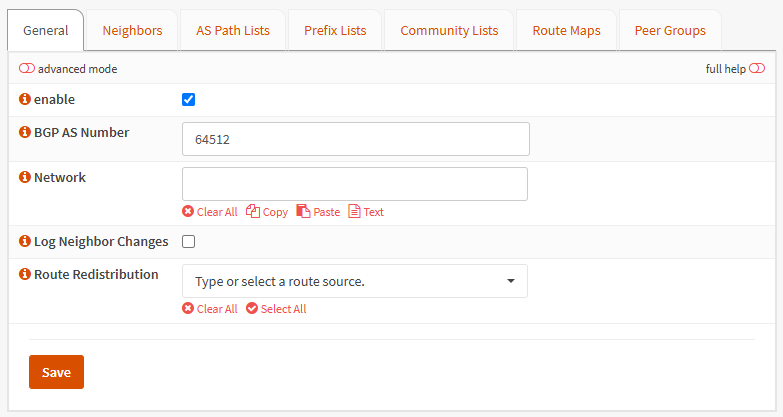Uncheck the enable checkbox
This screenshot has width=783, height=417.
[188, 99]
